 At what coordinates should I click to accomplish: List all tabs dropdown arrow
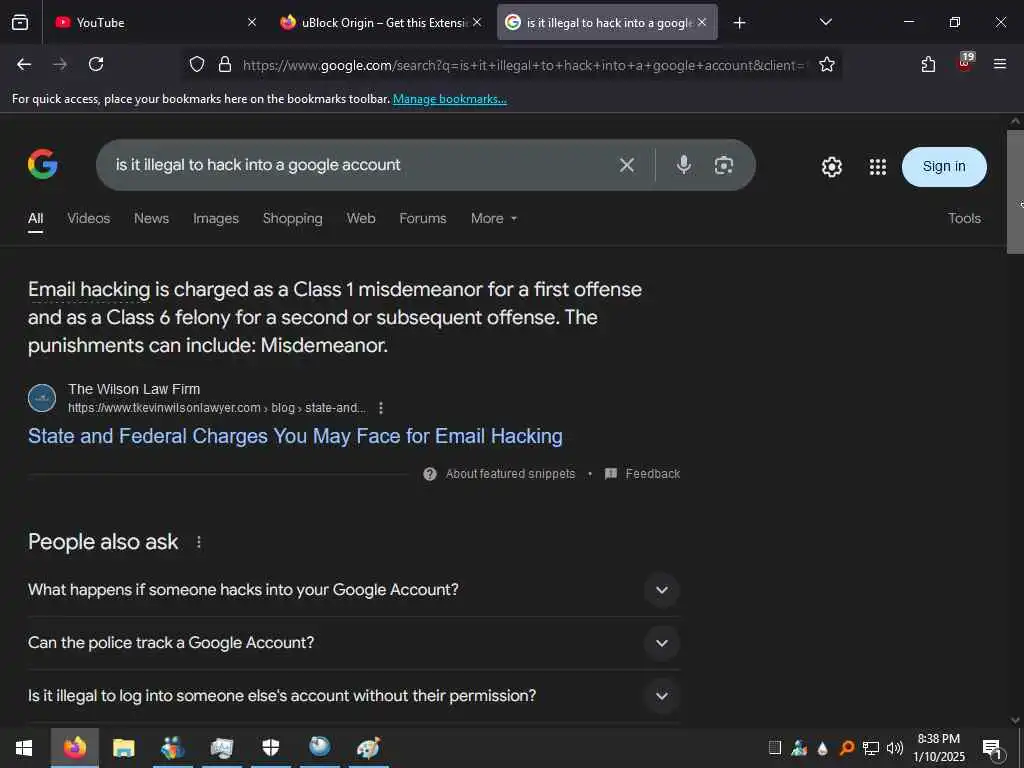click(825, 22)
